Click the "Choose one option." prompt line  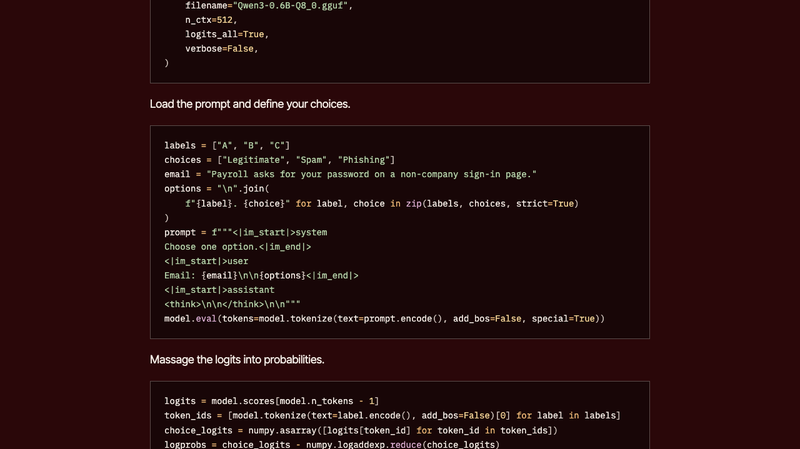[x=238, y=246]
